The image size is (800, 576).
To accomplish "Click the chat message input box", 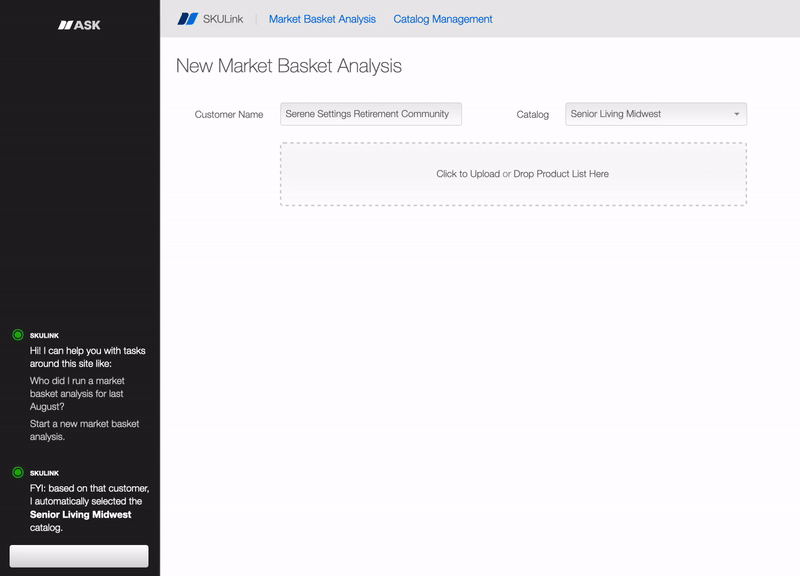I will (x=79, y=556).
